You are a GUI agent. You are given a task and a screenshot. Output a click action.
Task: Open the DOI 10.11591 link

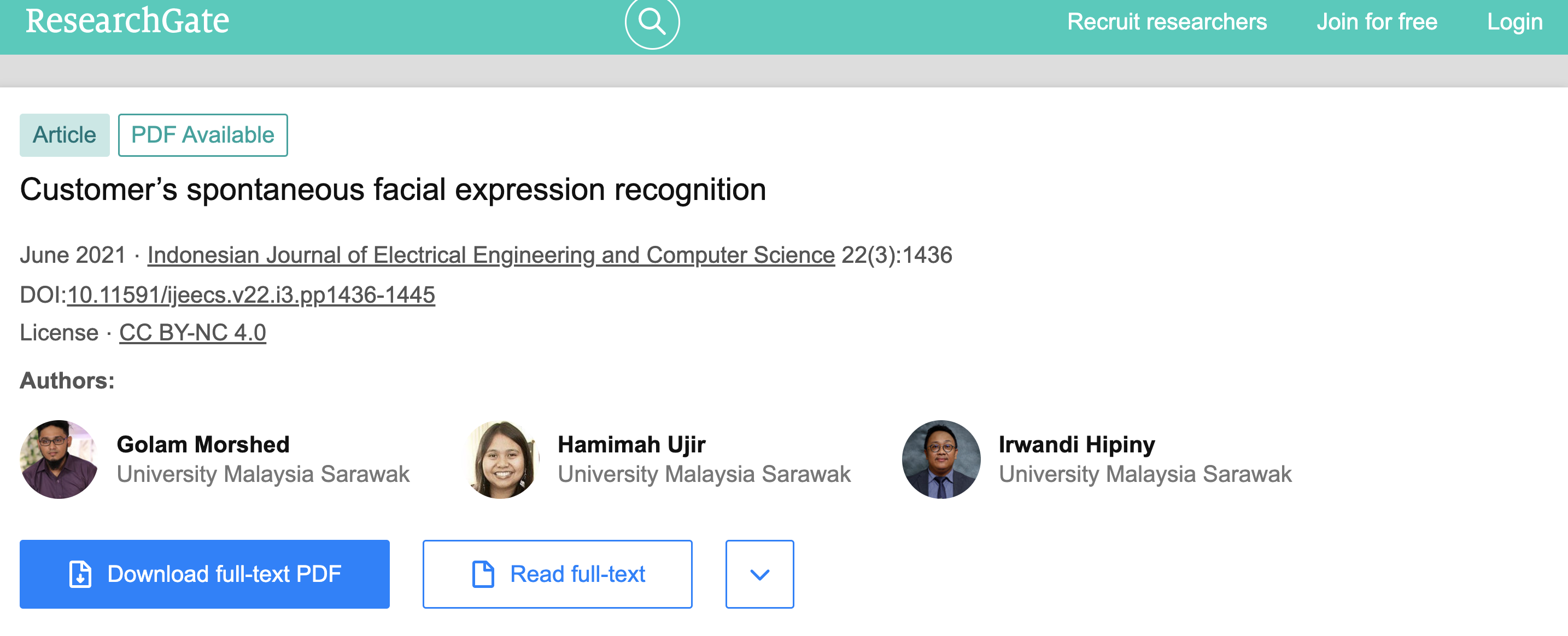251,295
